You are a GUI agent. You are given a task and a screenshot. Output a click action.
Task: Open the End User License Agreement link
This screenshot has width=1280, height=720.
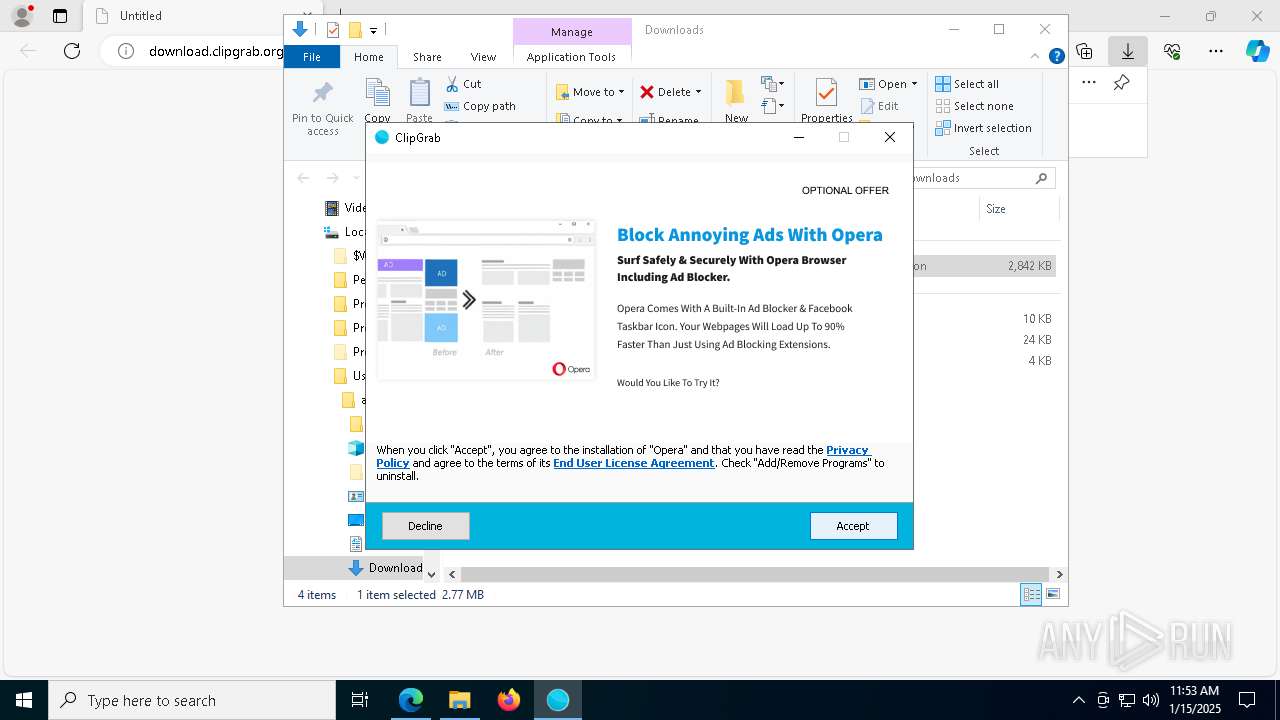634,463
